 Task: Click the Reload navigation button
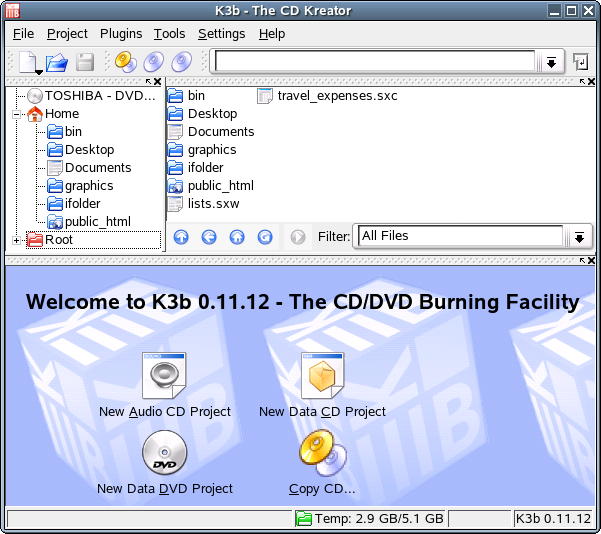tap(265, 237)
